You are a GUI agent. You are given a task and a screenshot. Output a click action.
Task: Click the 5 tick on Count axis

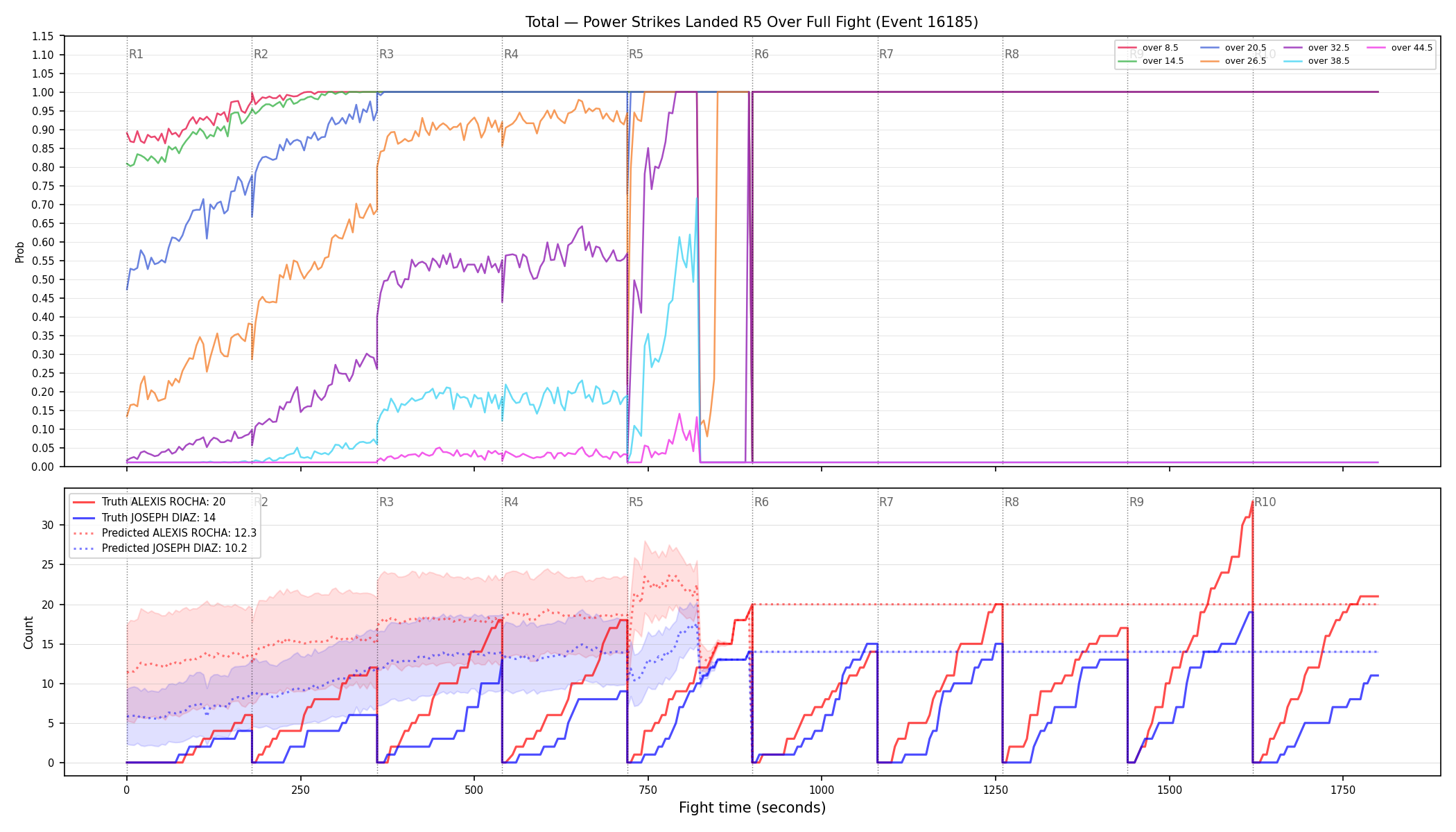click(x=50, y=723)
